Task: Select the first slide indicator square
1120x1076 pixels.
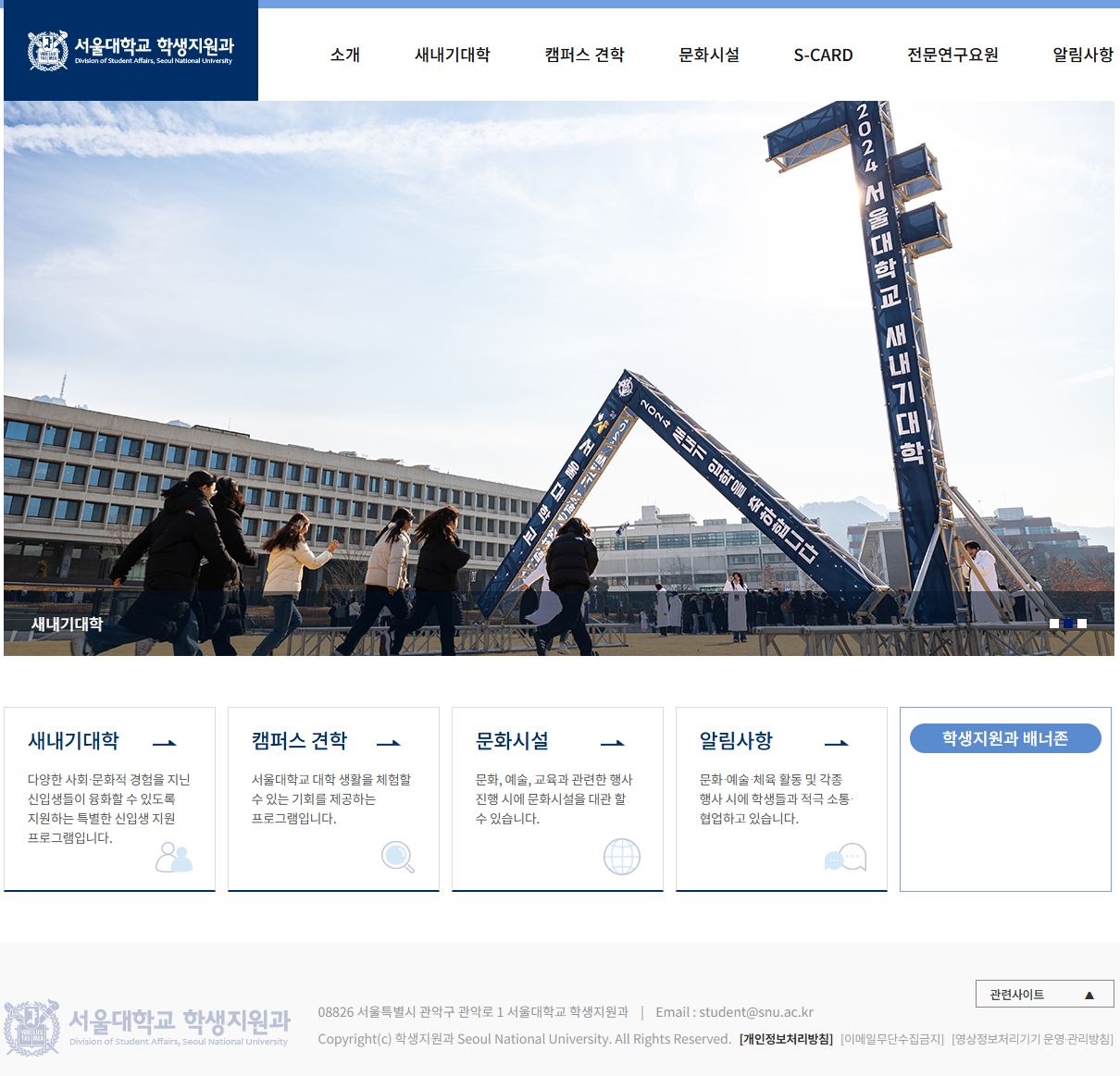Action: (x=1054, y=624)
